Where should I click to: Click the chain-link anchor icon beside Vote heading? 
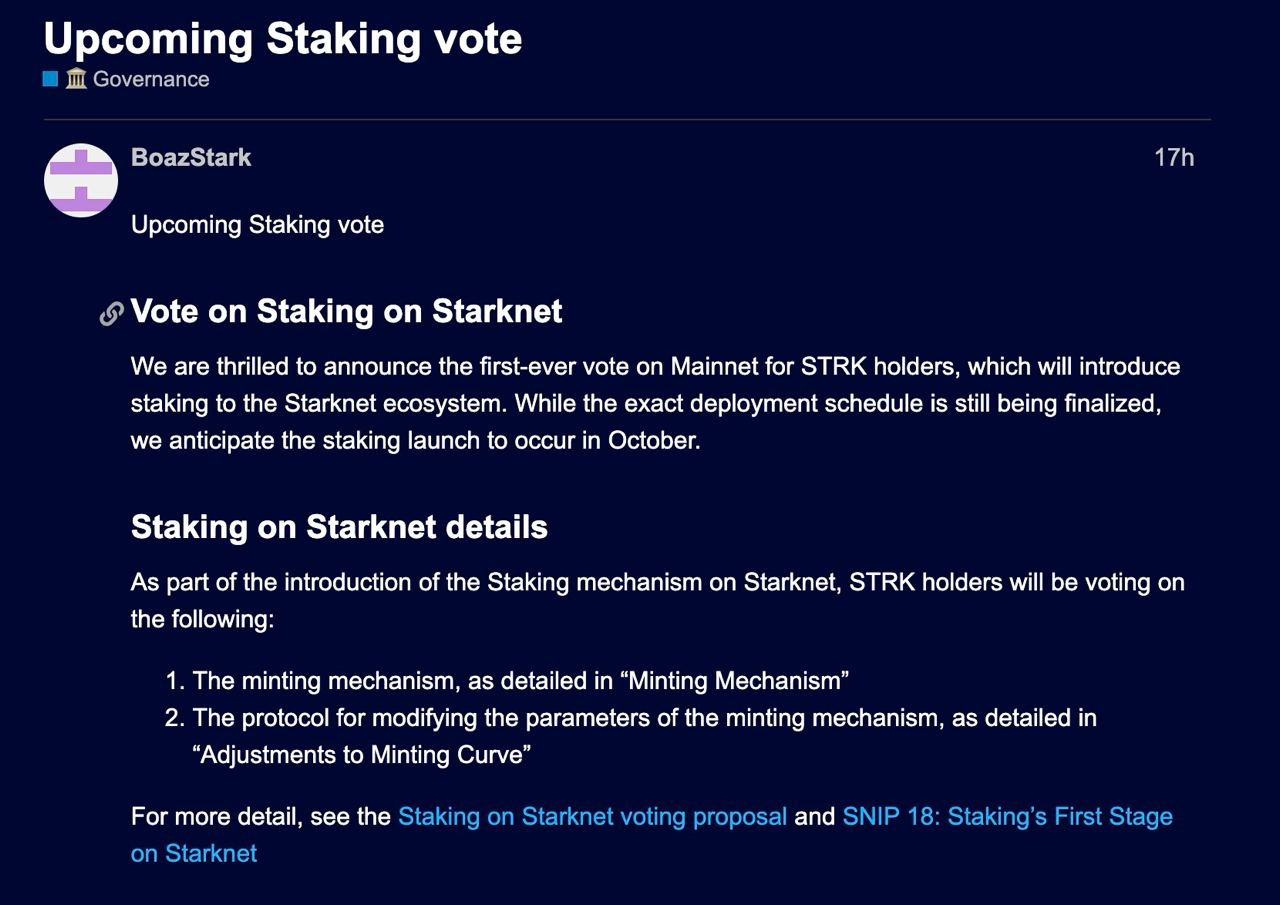(x=112, y=313)
